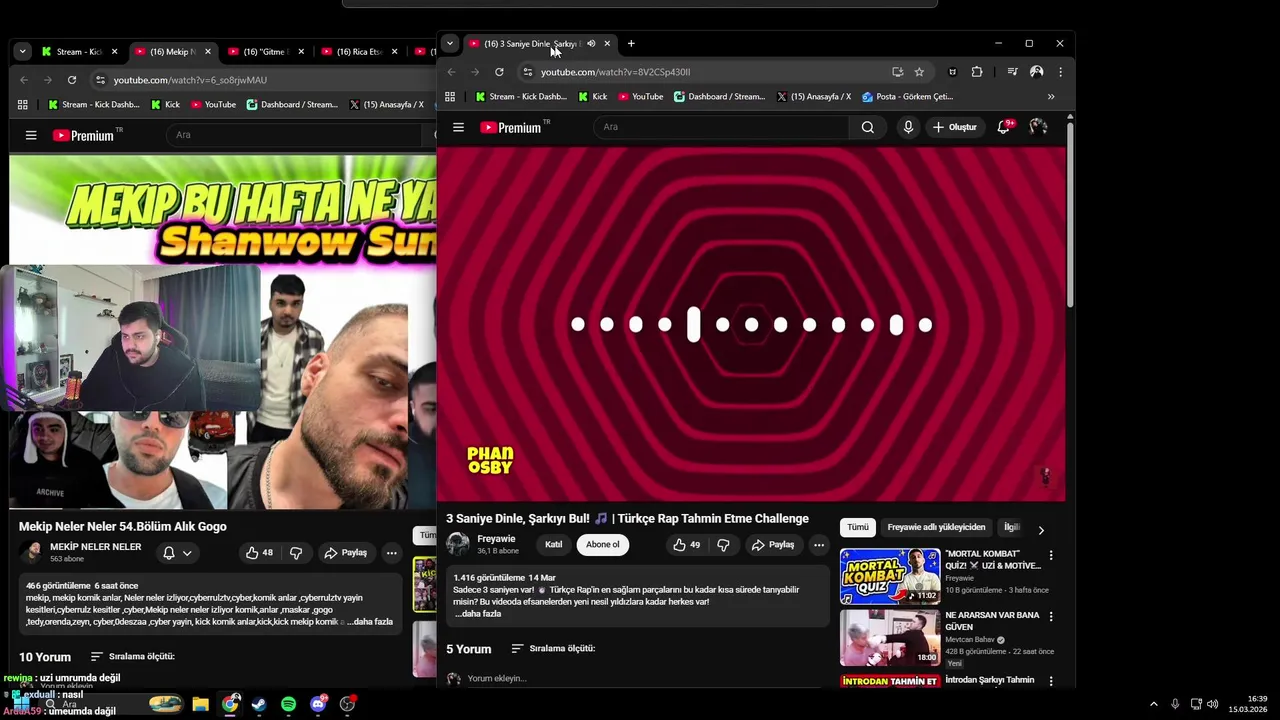Click Katıl button for Freyawie channel
Image resolution: width=1280 pixels, height=720 pixels.
(x=553, y=545)
